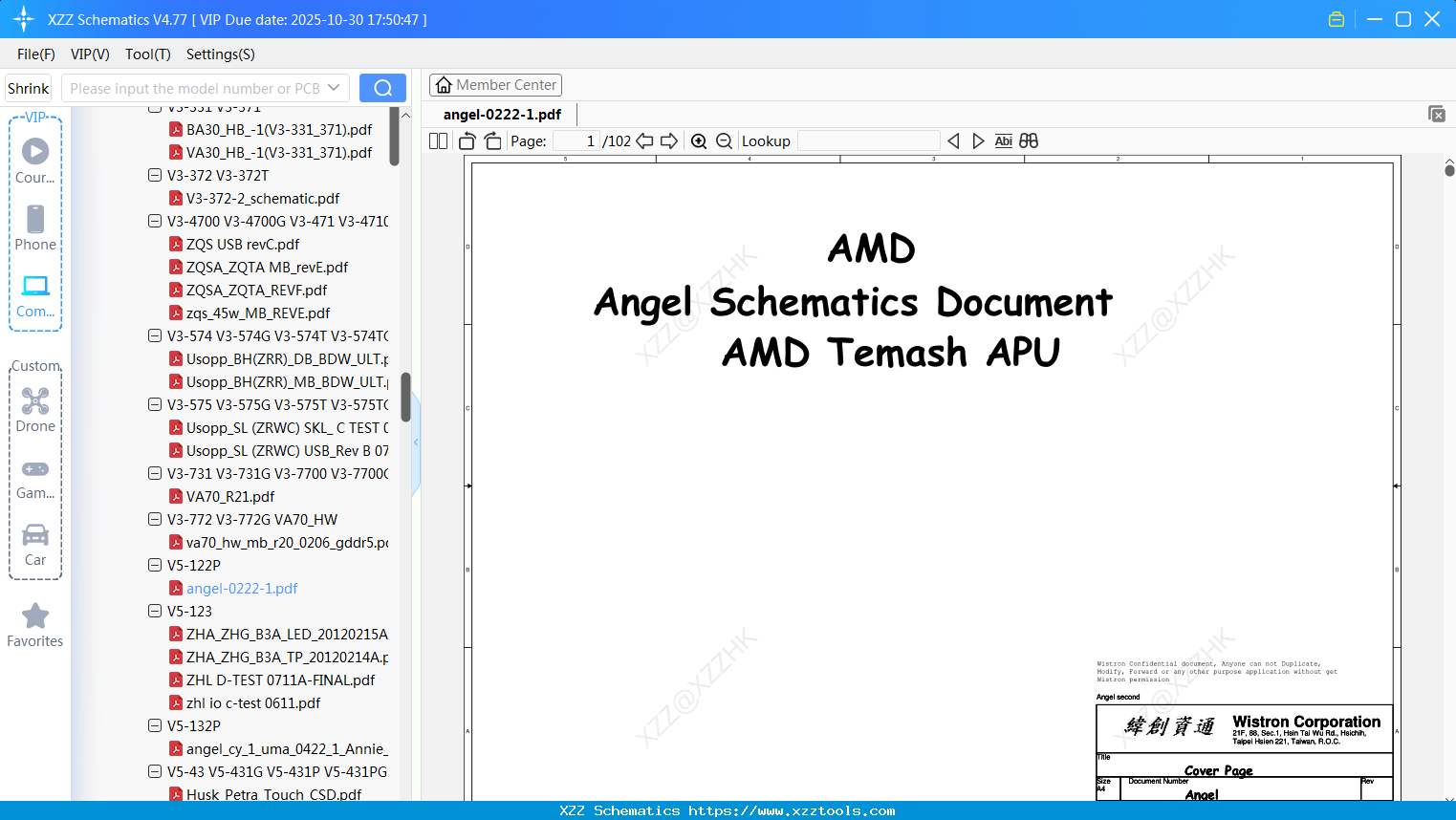The image size is (1456, 820).
Task: Close the angel-0222-1.pdf document tab
Action: point(1436,114)
